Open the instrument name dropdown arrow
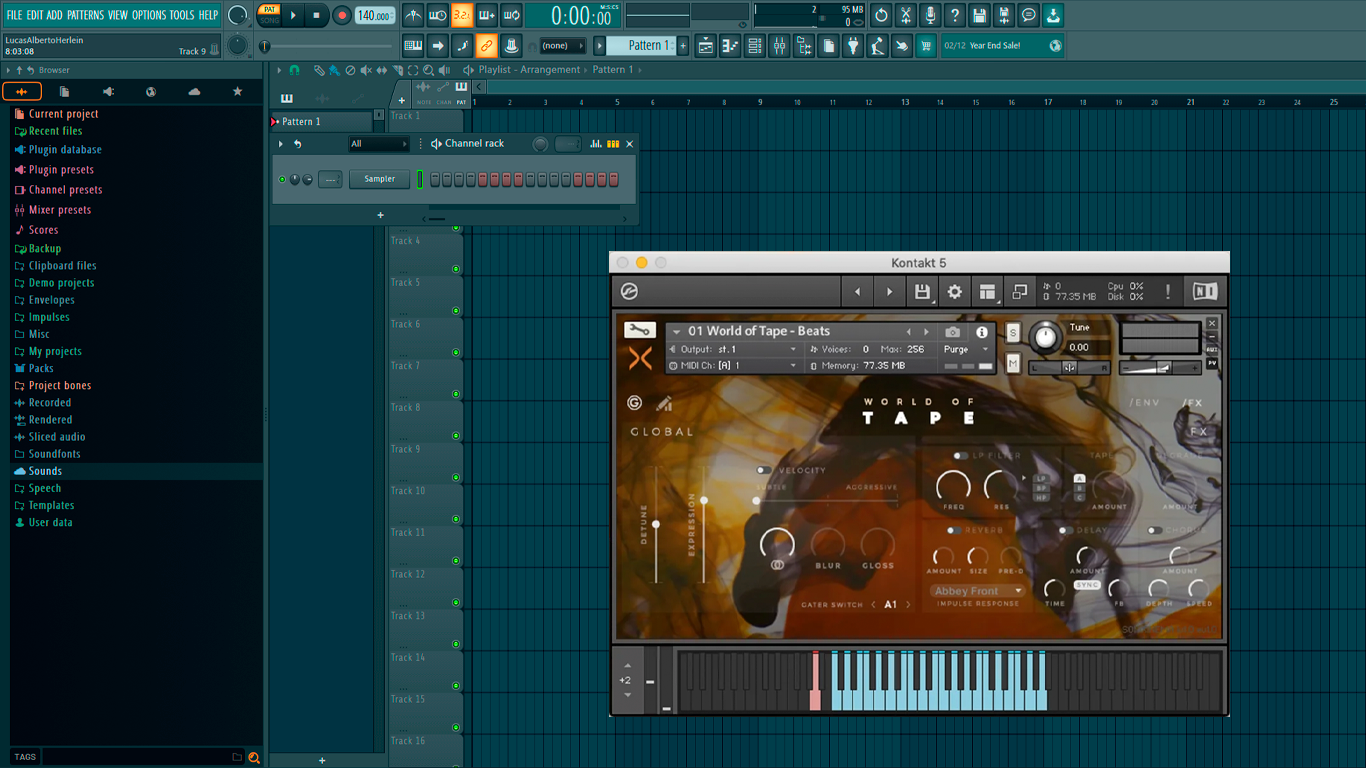 [677, 332]
